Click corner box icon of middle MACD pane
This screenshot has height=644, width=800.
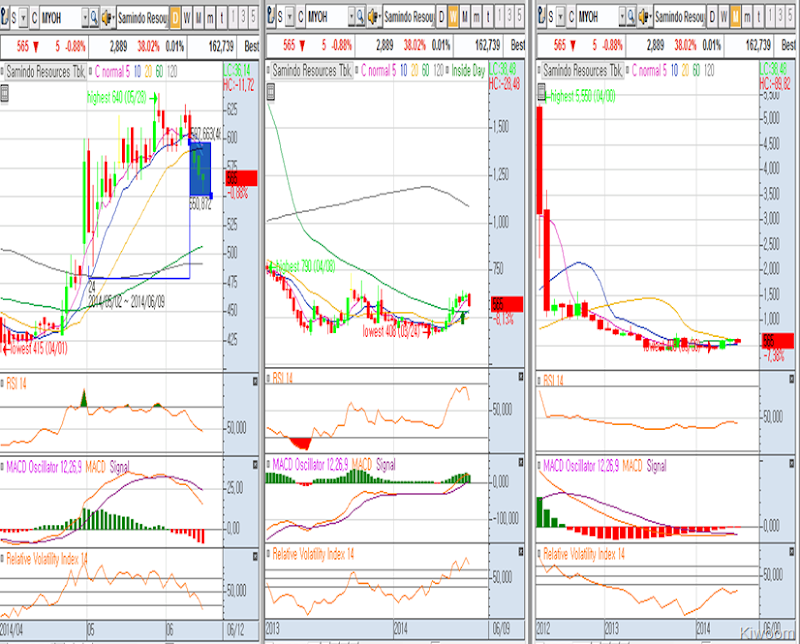[x=521, y=462]
